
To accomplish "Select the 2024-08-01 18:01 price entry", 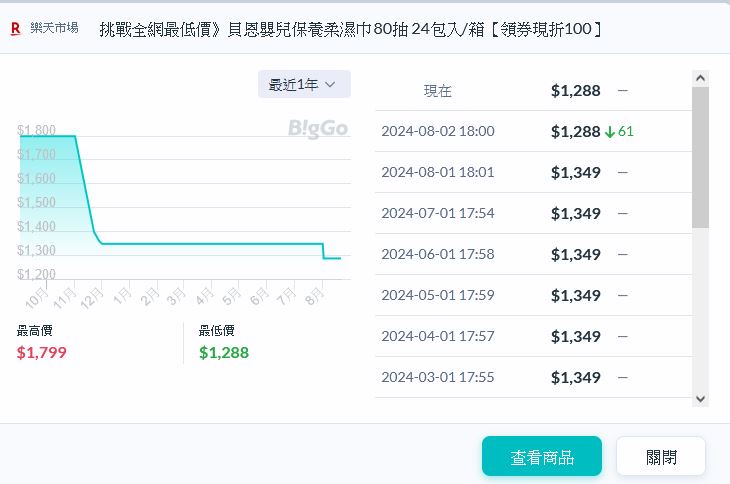I will (532, 172).
